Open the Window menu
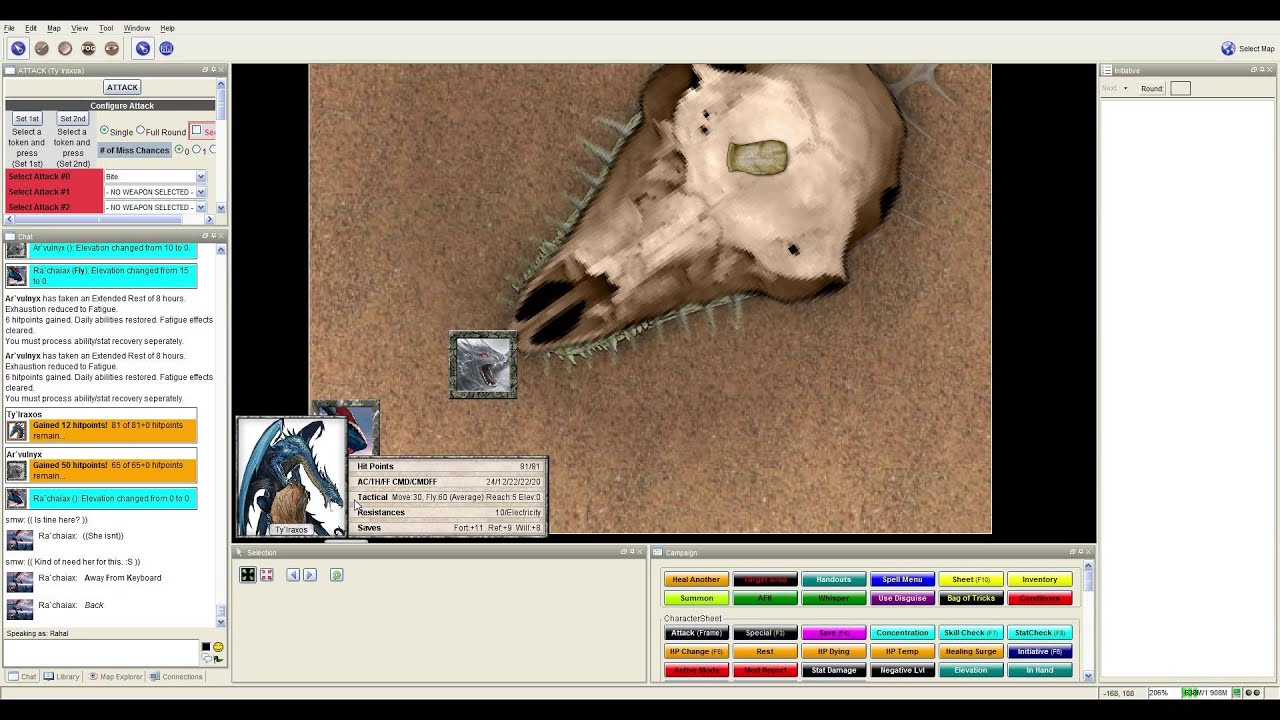This screenshot has height=720, width=1280. [137, 28]
